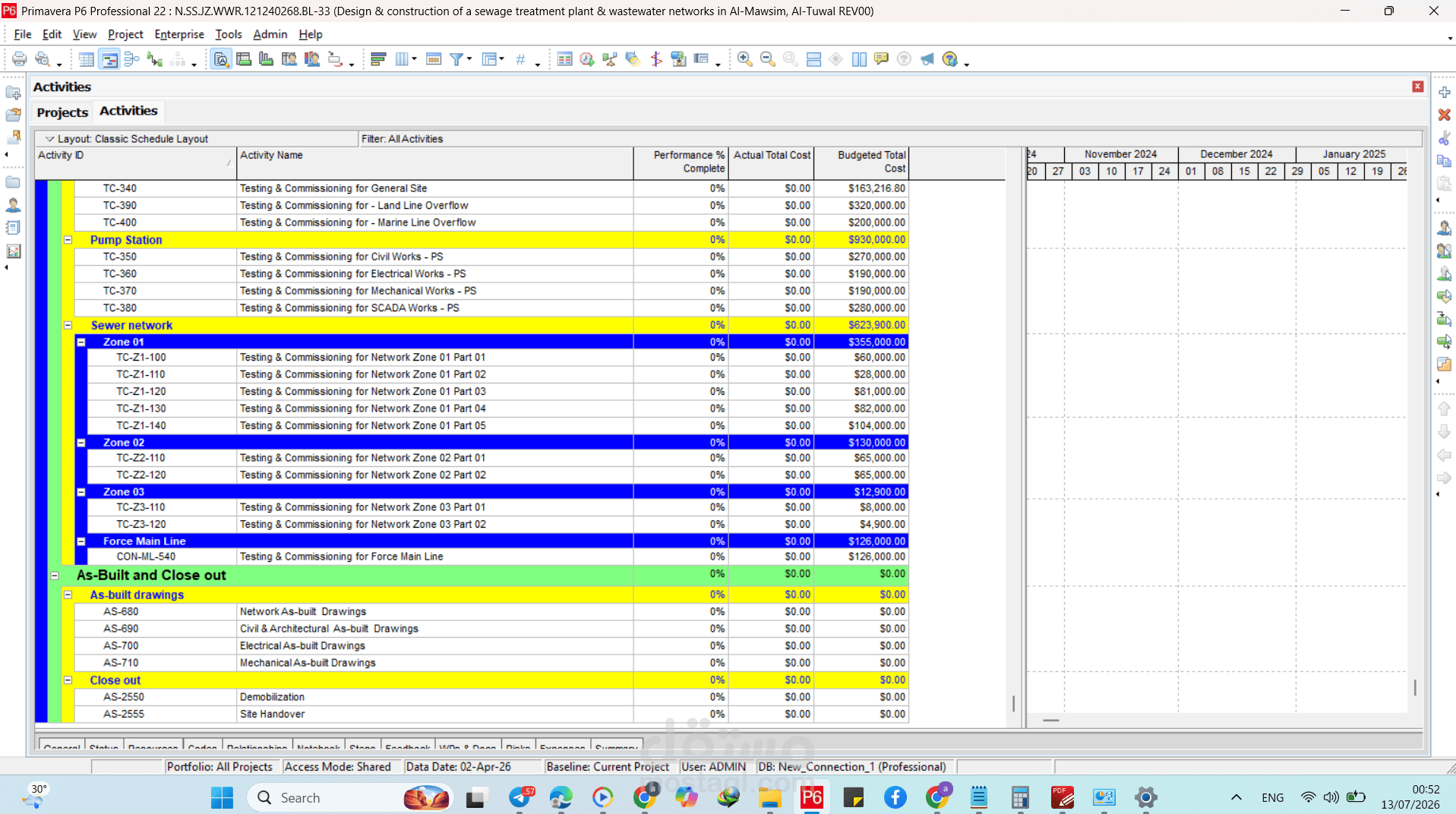Switch to the Projects tab
The image size is (1456, 814).
(62, 112)
